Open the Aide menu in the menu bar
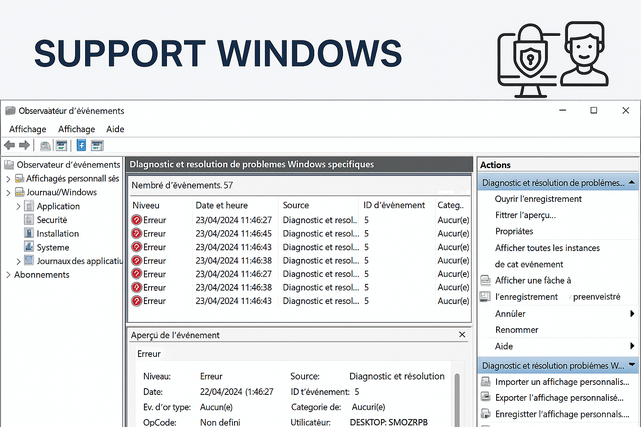The image size is (641, 427). pyautogui.click(x=115, y=129)
